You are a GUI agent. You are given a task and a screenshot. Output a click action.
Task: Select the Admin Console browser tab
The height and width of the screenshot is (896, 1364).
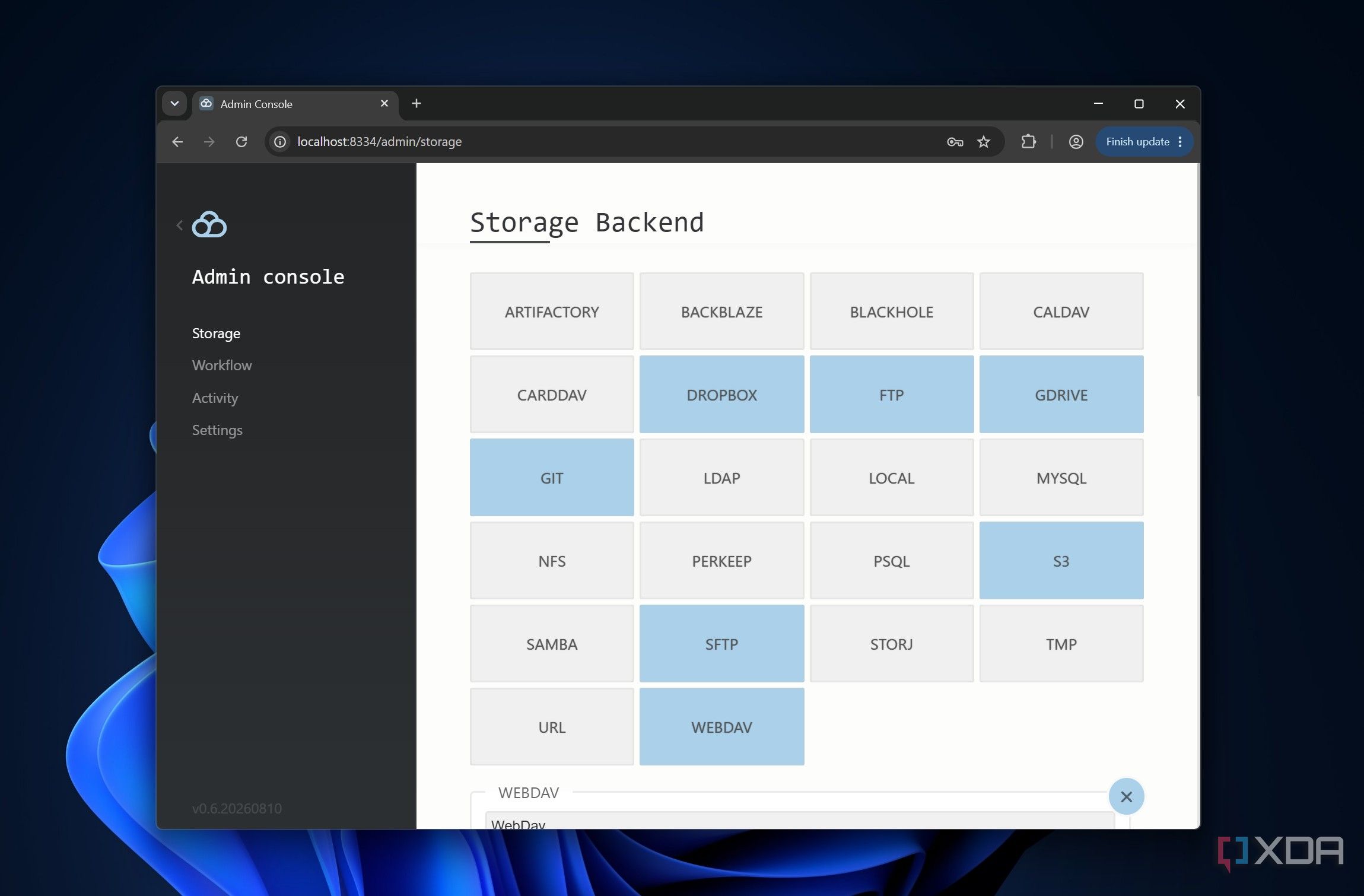(x=295, y=104)
